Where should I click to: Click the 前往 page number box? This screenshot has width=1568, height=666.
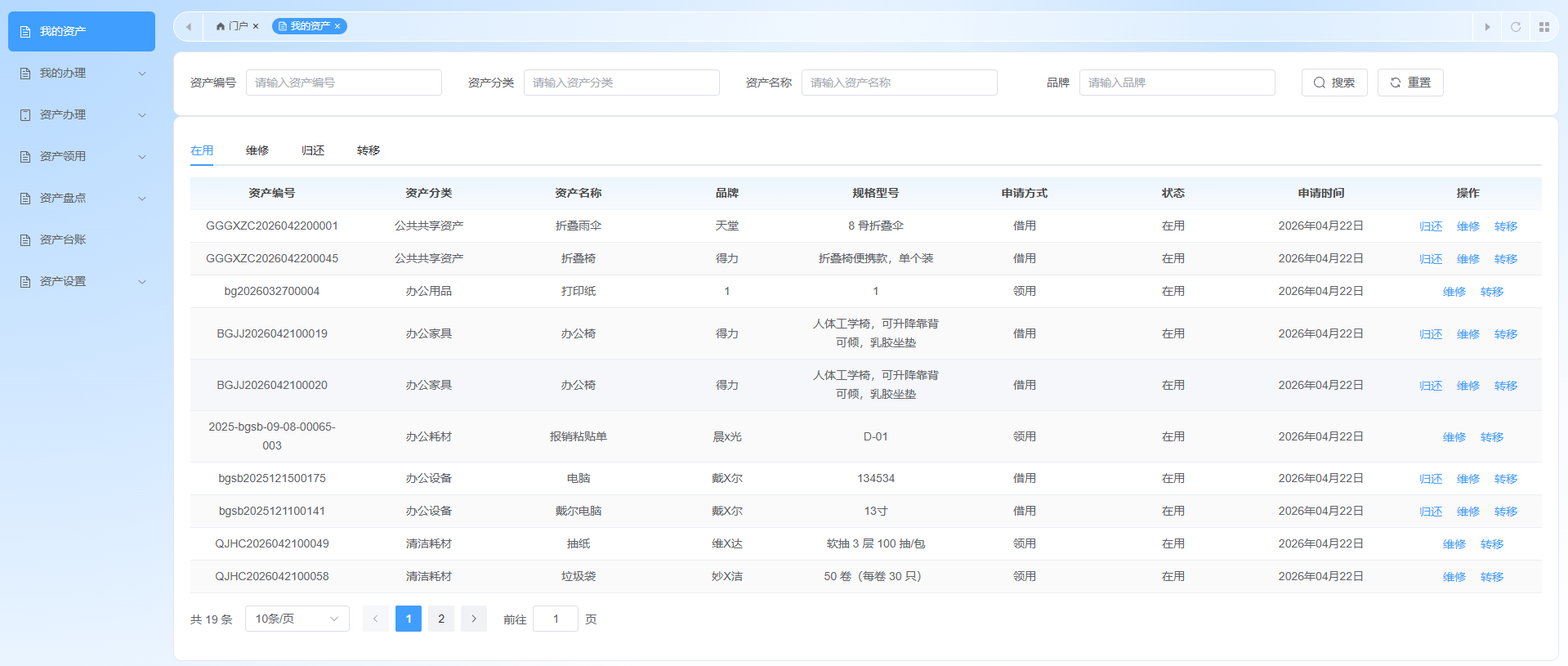556,619
